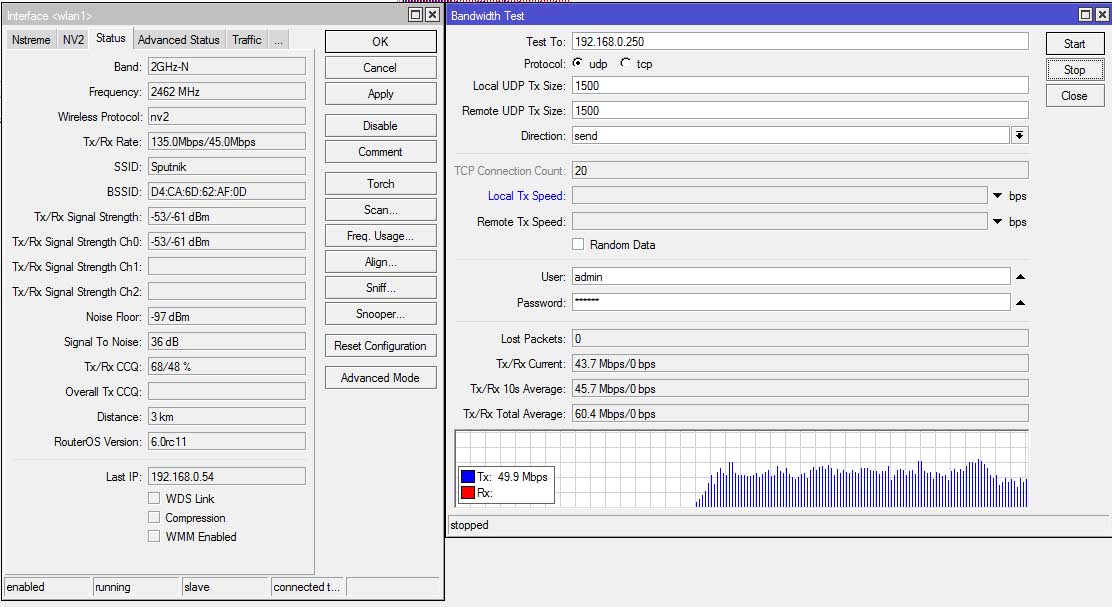Toggle the WMM Enabled checkbox

pos(154,536)
